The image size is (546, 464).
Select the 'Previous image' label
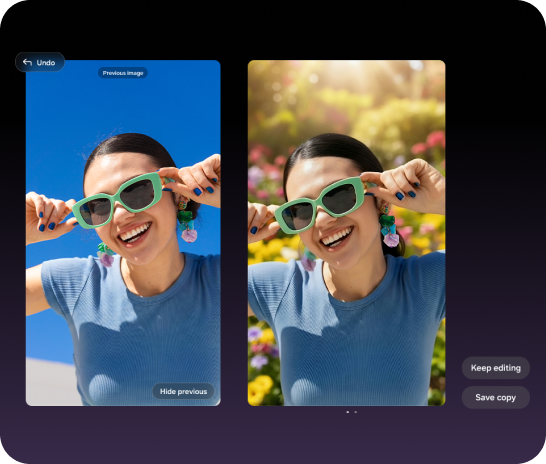(x=123, y=73)
